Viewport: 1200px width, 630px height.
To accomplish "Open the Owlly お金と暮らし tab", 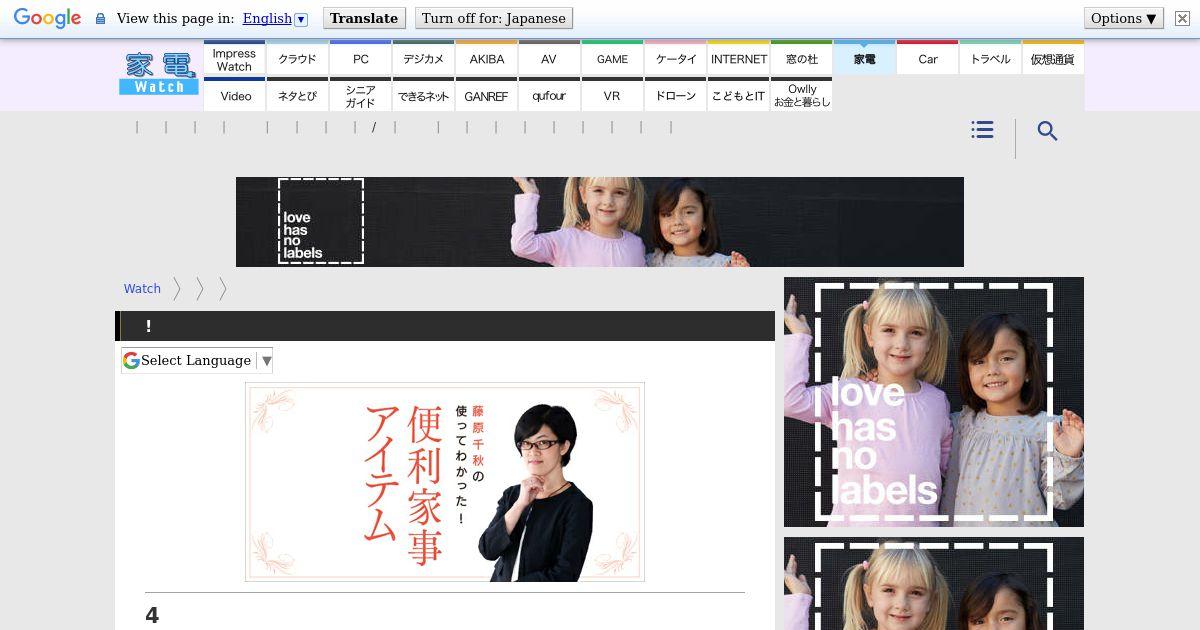I will [801, 96].
